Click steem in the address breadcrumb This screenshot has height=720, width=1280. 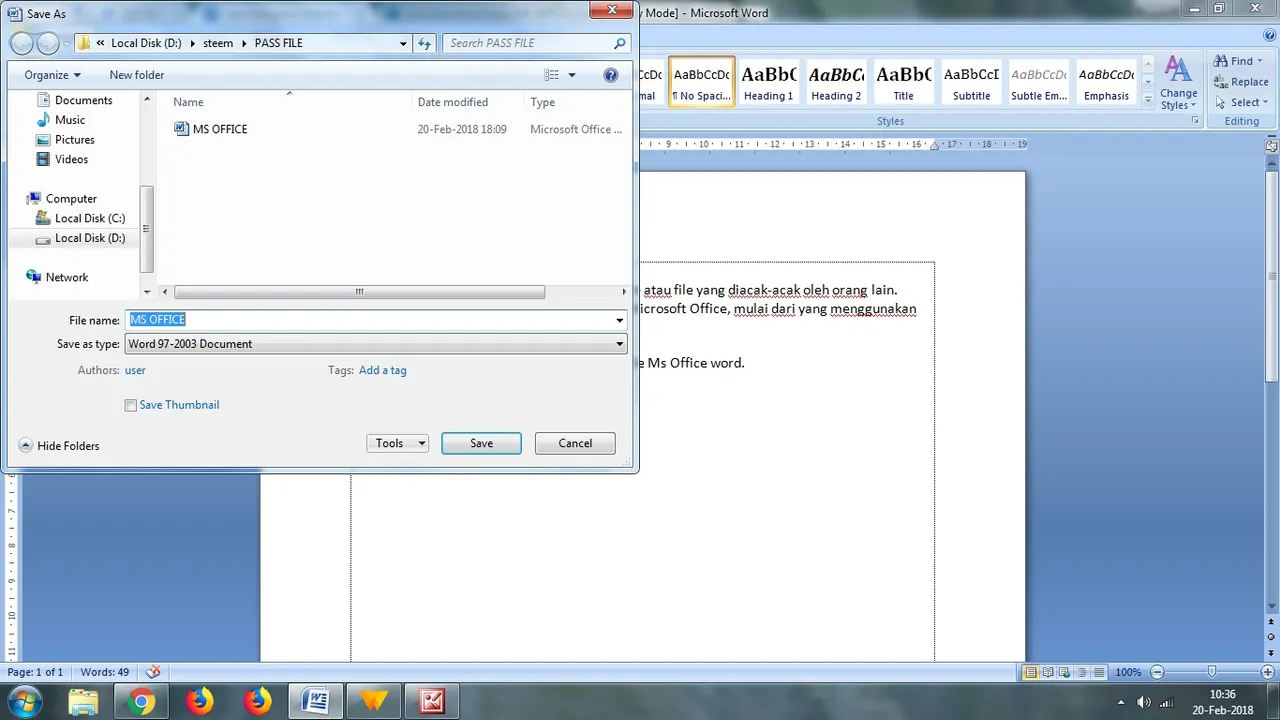pyautogui.click(x=218, y=43)
